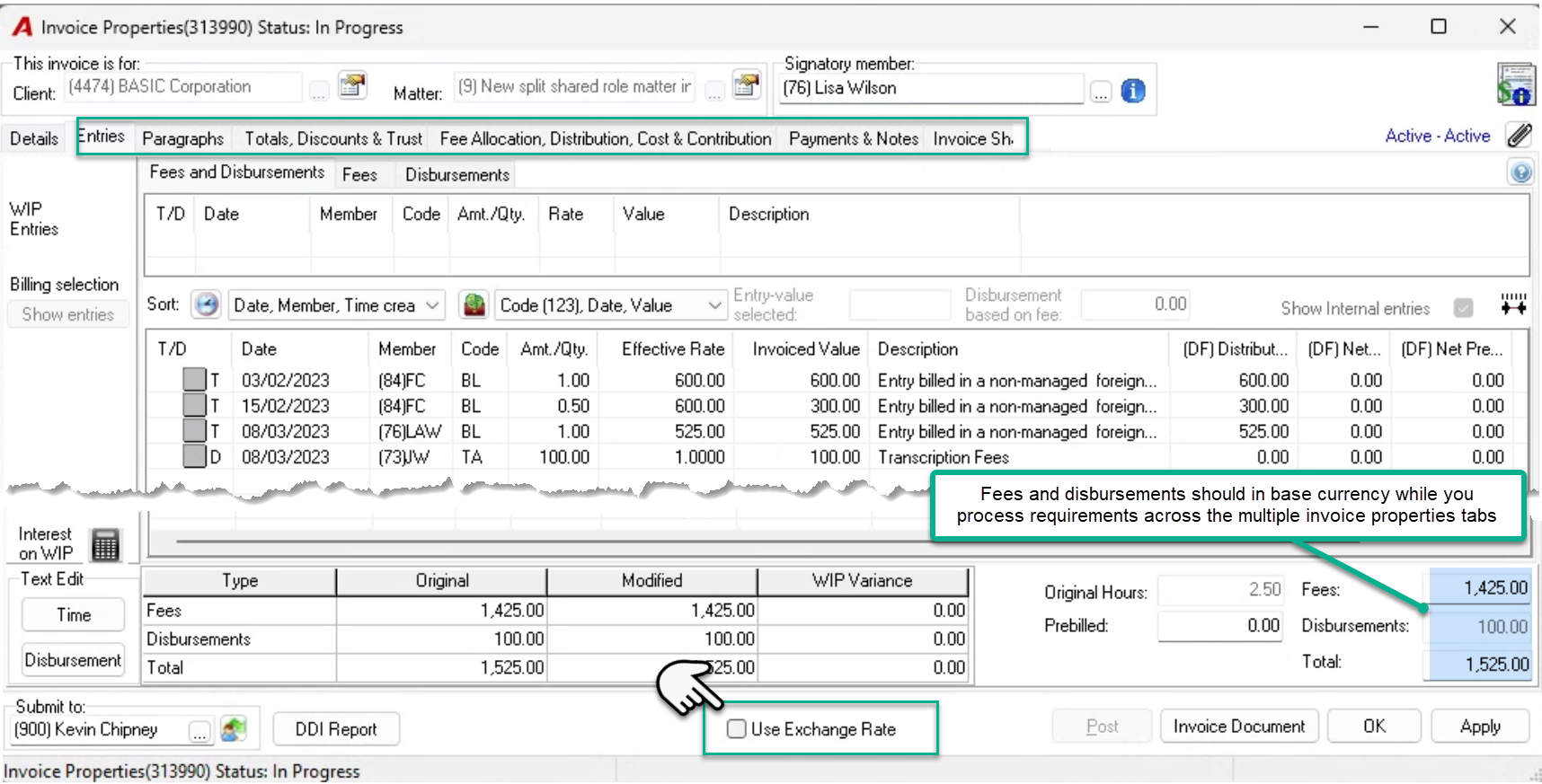Click the OK button
Image resolution: width=1542 pixels, height=784 pixels.
[x=1374, y=726]
